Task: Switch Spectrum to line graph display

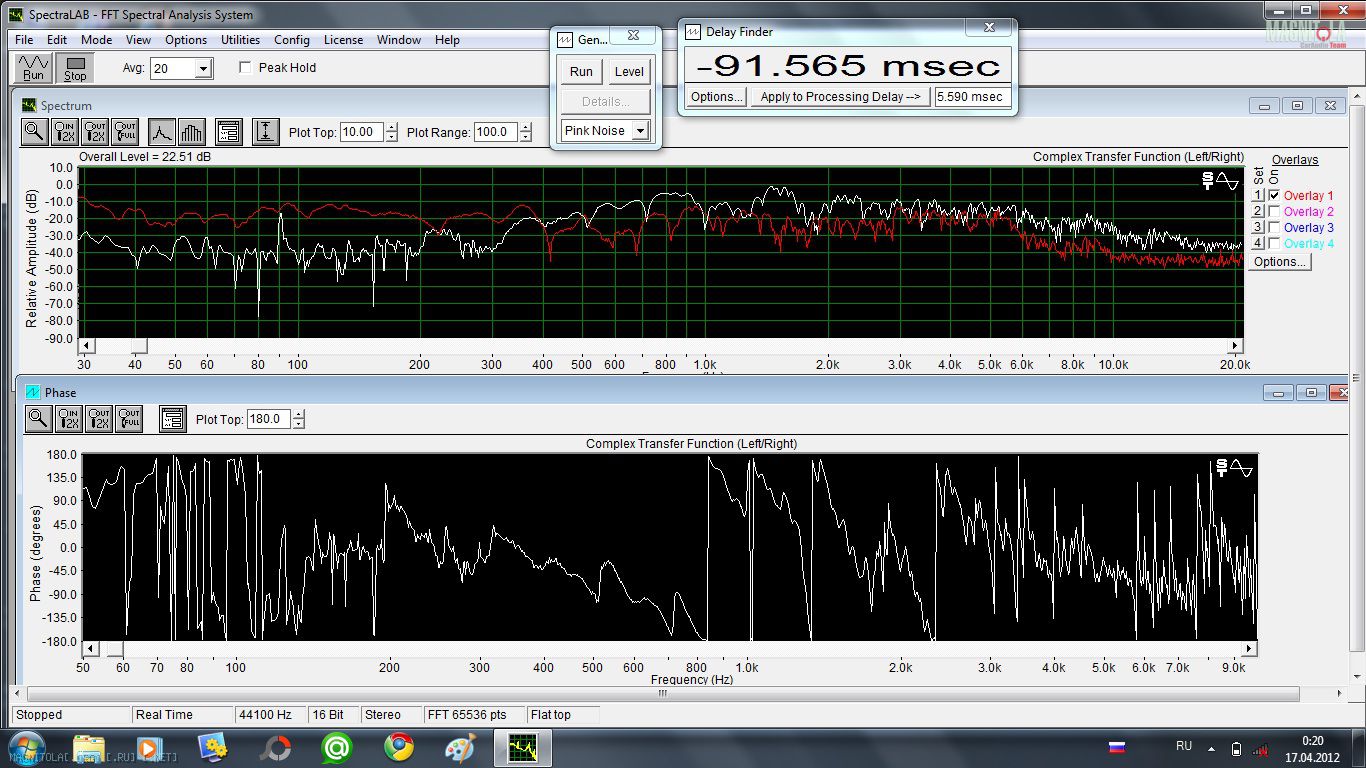Action: point(162,132)
